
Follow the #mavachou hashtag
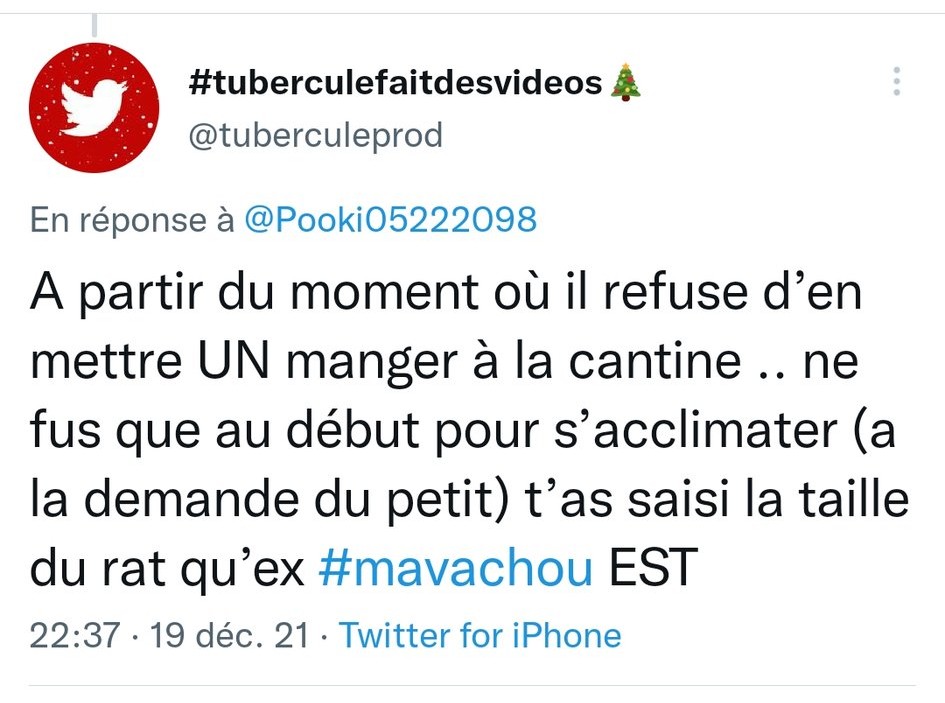coord(456,568)
